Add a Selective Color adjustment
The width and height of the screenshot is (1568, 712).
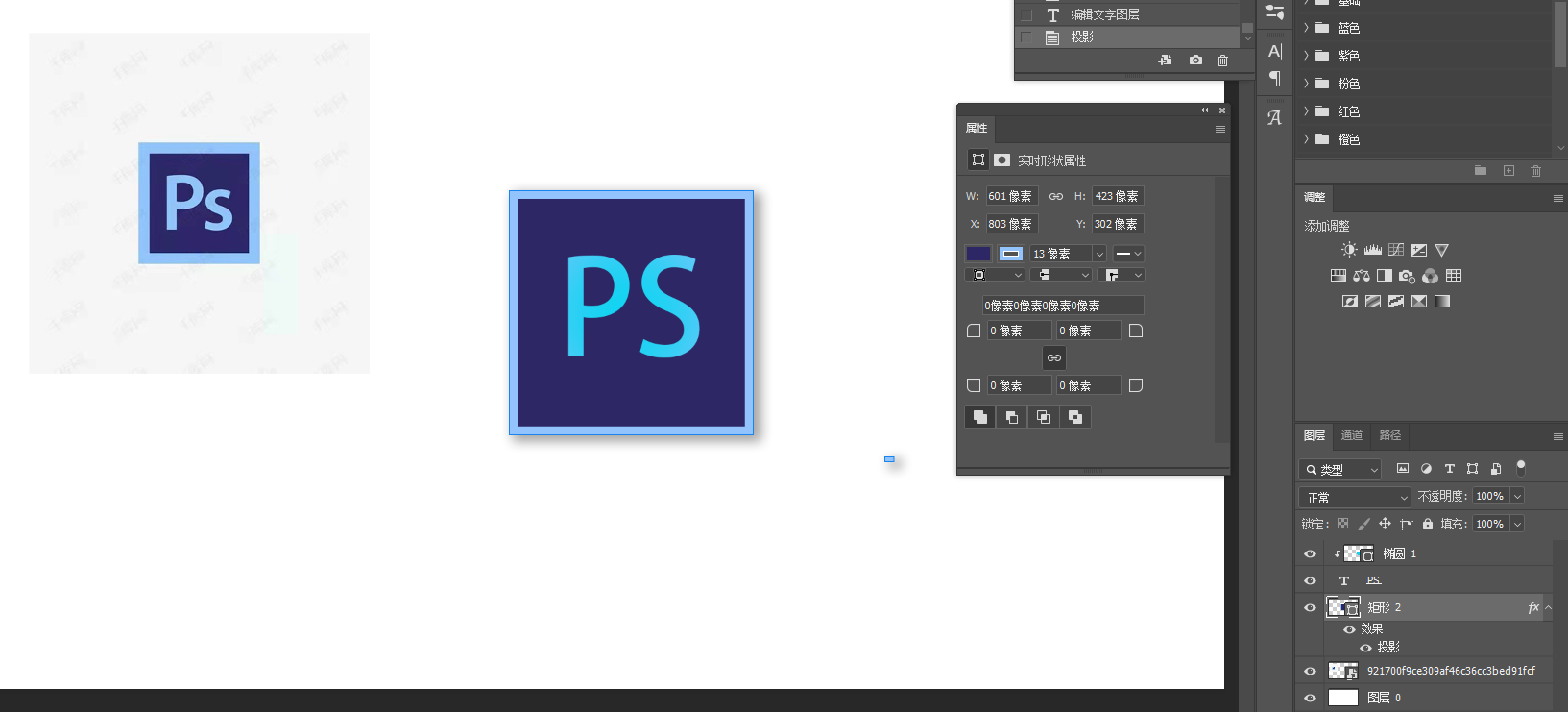tap(1419, 302)
